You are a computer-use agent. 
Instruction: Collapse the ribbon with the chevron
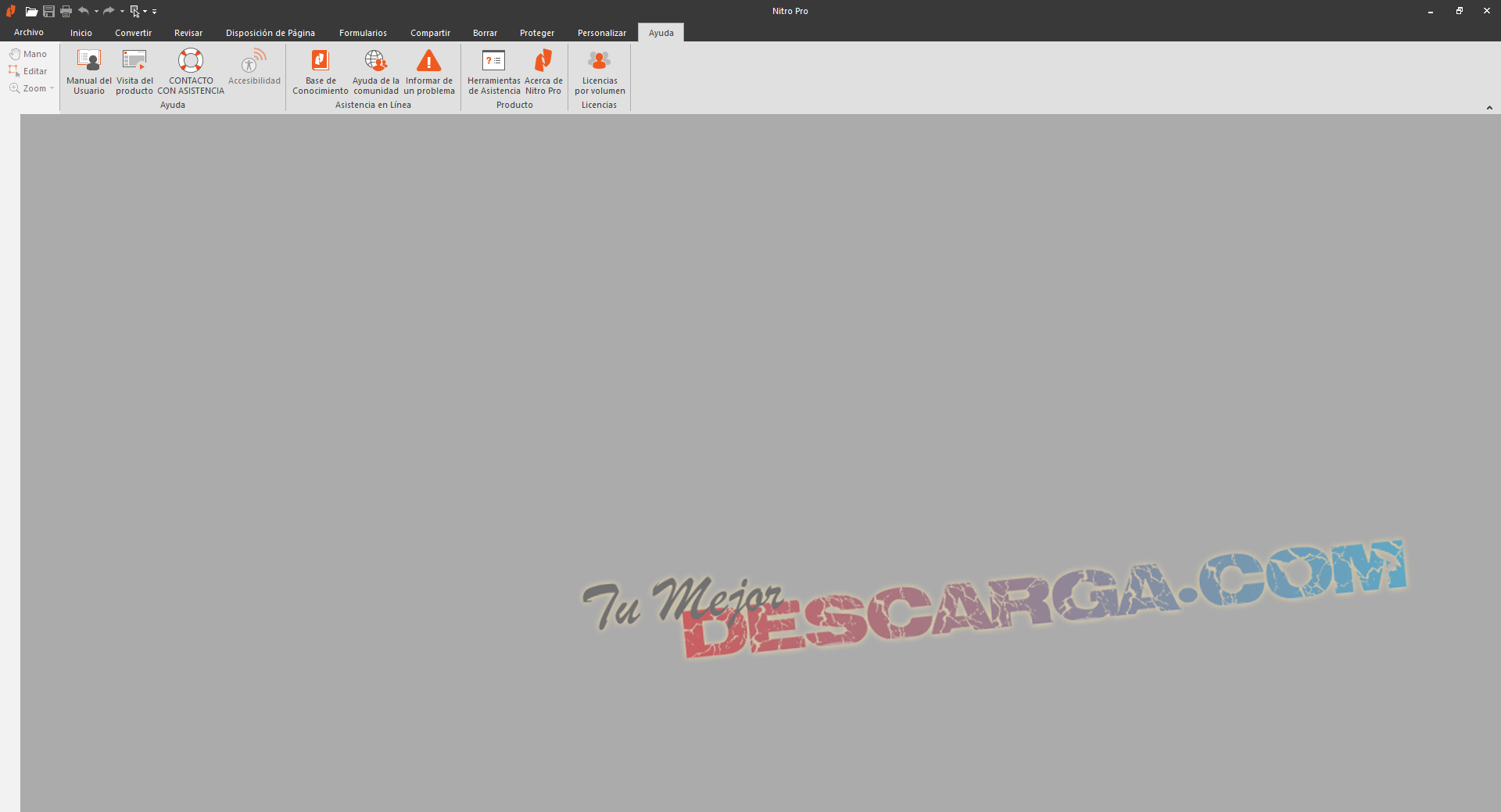[x=1489, y=108]
